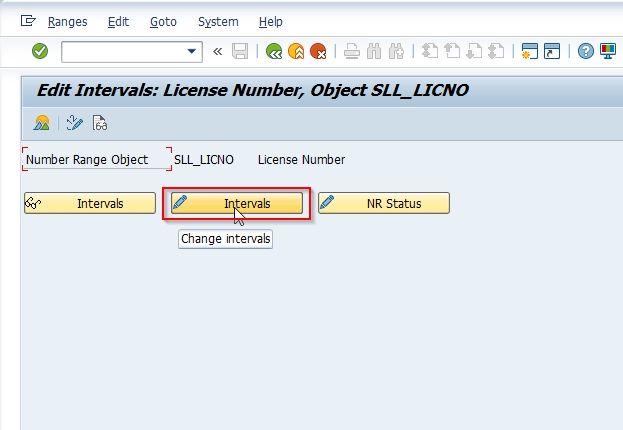Click the change pencil icon in application toolbar
The image size is (623, 430).
click(x=74, y=123)
